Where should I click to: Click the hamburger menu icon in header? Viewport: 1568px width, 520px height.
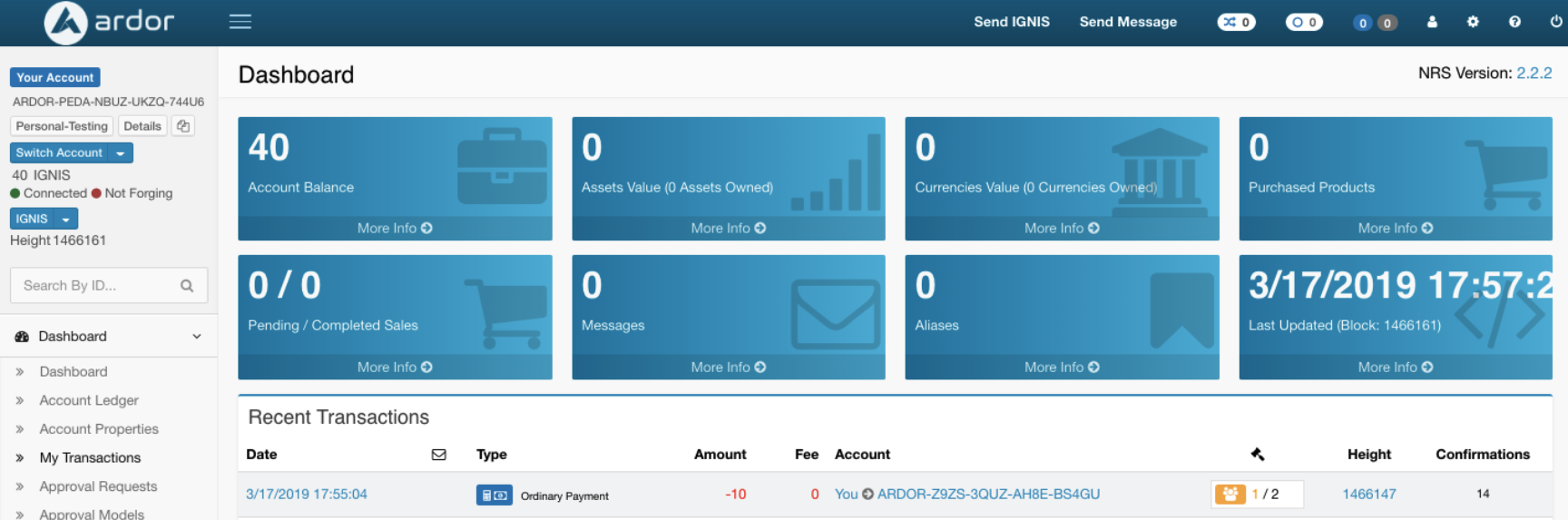coord(240,22)
